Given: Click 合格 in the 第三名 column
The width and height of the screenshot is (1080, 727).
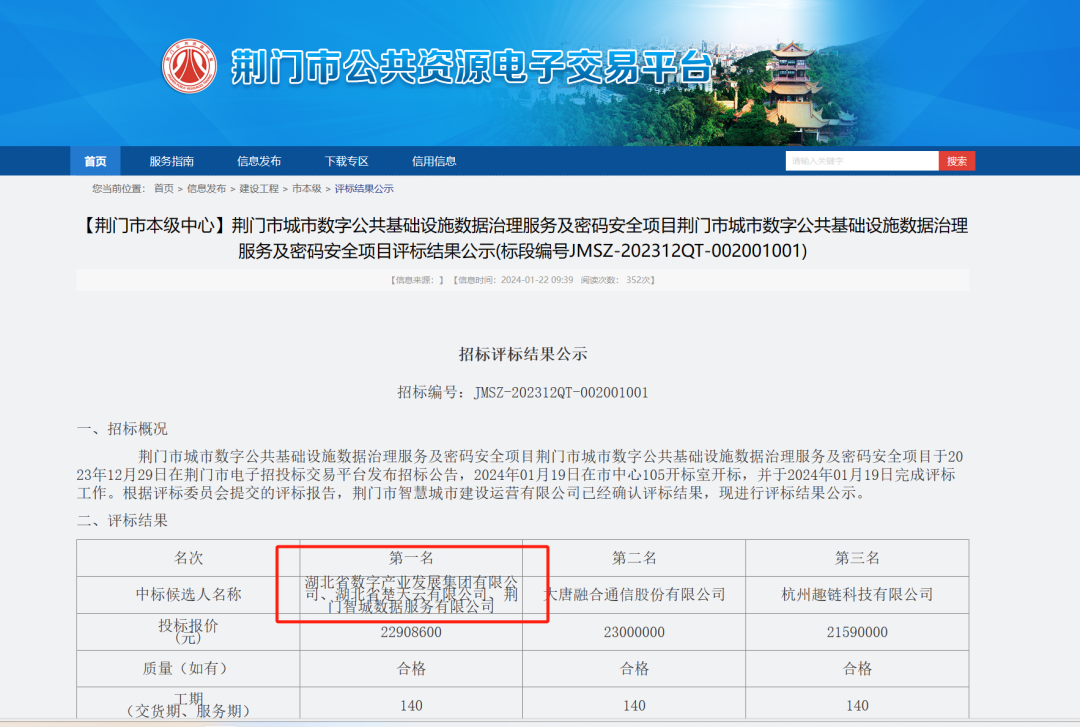Looking at the screenshot, I should [x=858, y=668].
